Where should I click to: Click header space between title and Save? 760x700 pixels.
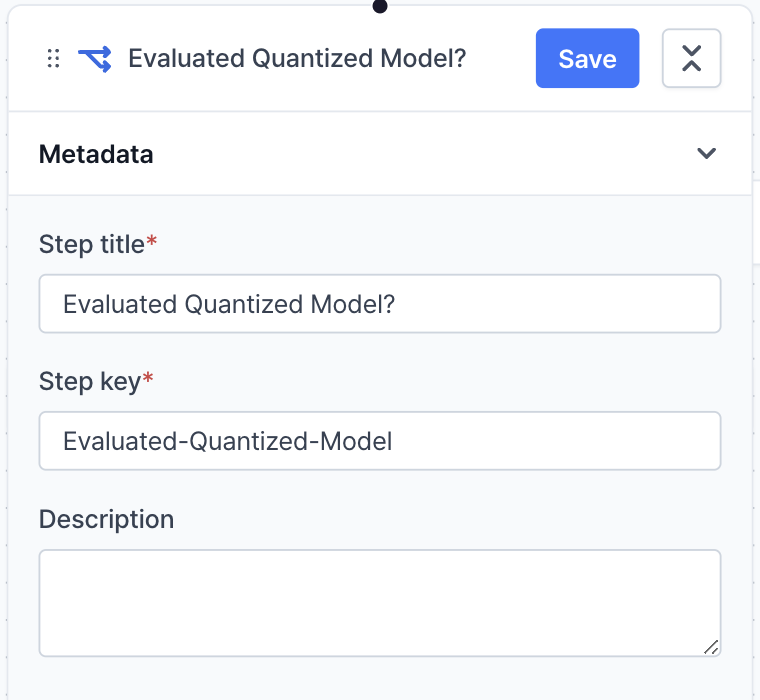tap(500, 59)
